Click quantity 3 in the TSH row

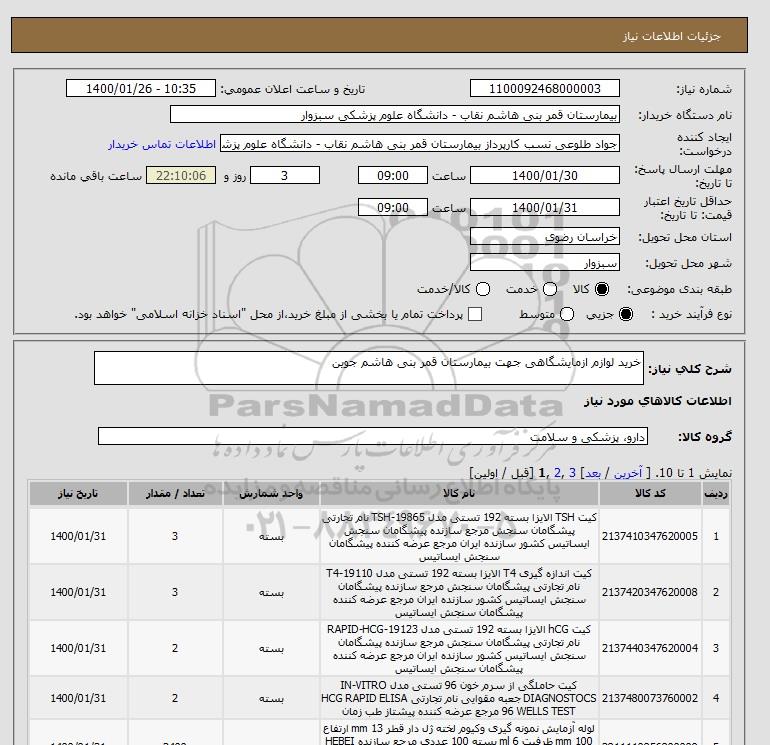175,536
